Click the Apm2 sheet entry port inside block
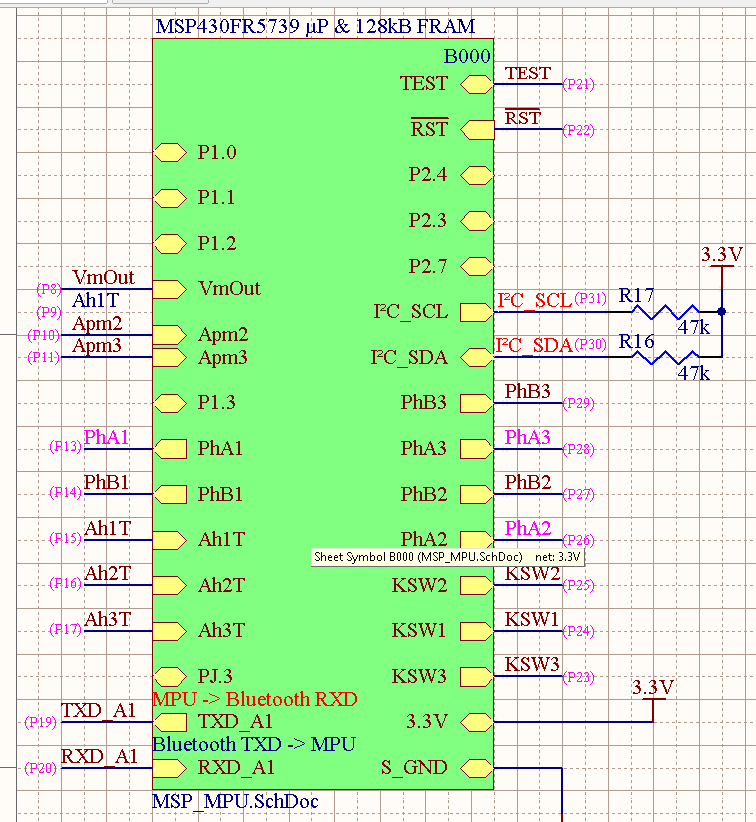 (x=170, y=334)
